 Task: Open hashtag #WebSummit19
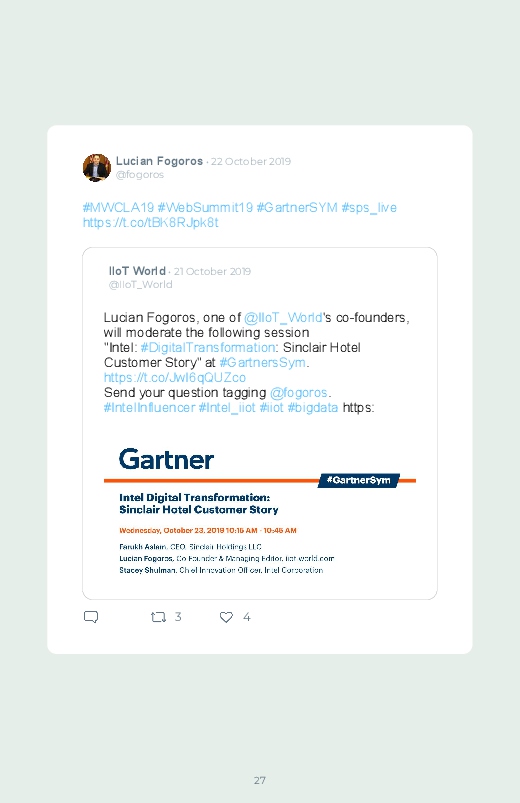pyautogui.click(x=205, y=207)
